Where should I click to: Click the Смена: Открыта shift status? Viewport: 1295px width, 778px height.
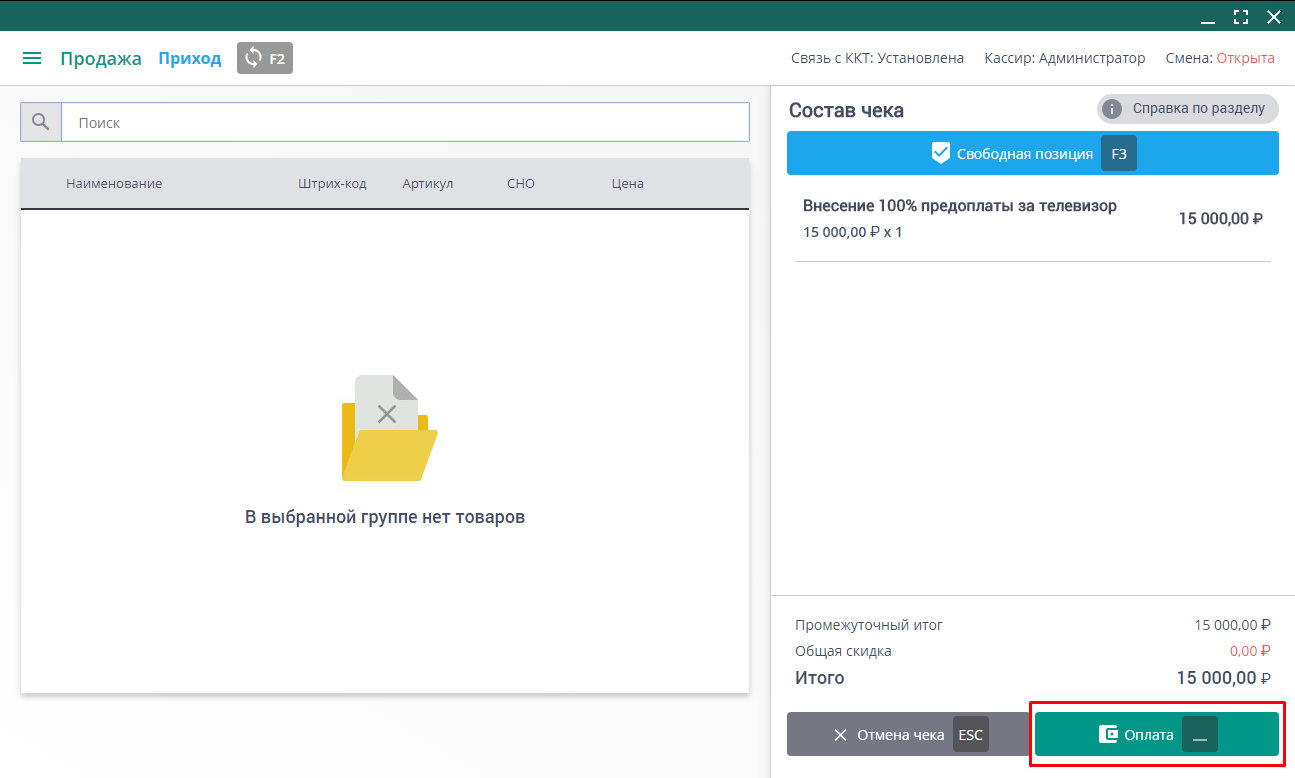coord(1220,58)
